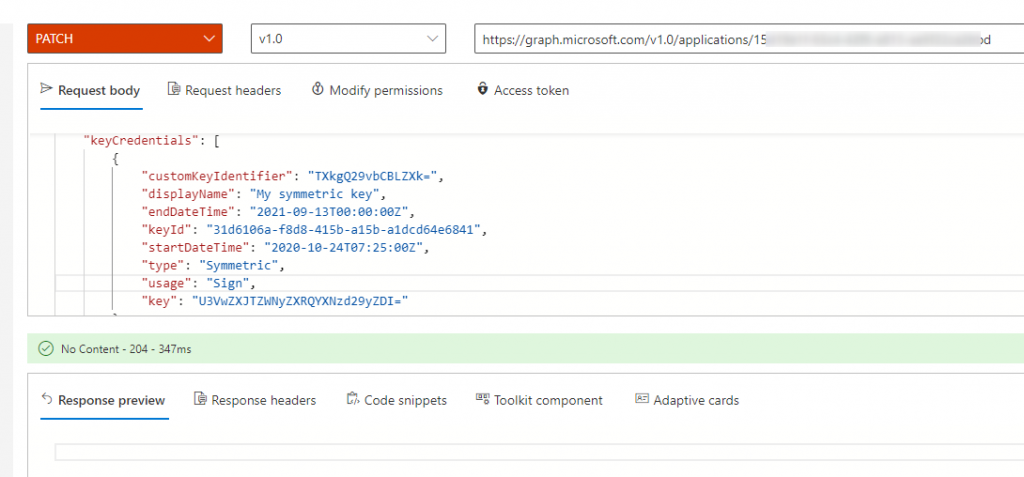Click the Request headers document icon
This screenshot has height=477, width=1024.
click(x=174, y=89)
